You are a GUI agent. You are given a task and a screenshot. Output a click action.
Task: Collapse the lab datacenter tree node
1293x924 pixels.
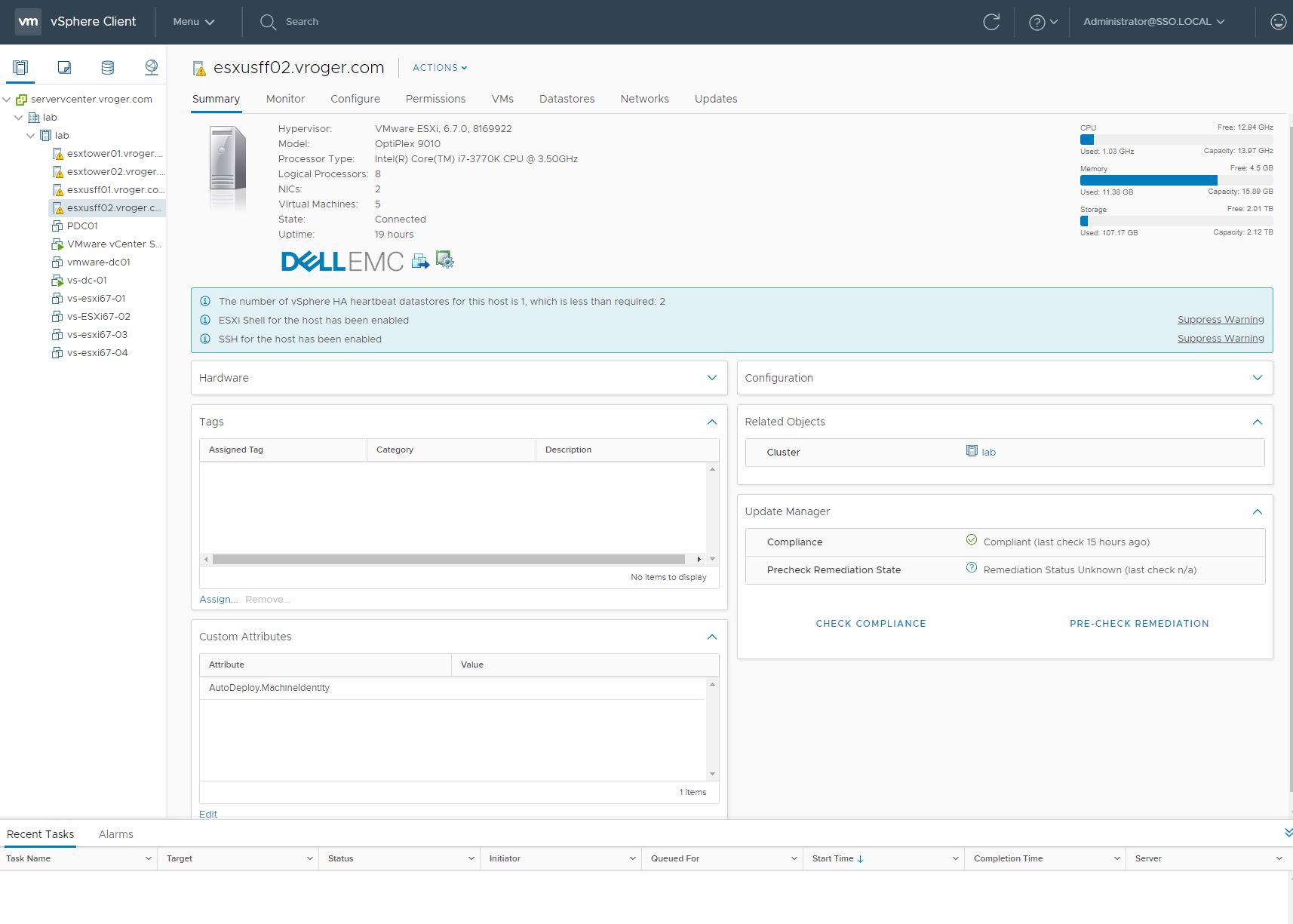(19, 117)
